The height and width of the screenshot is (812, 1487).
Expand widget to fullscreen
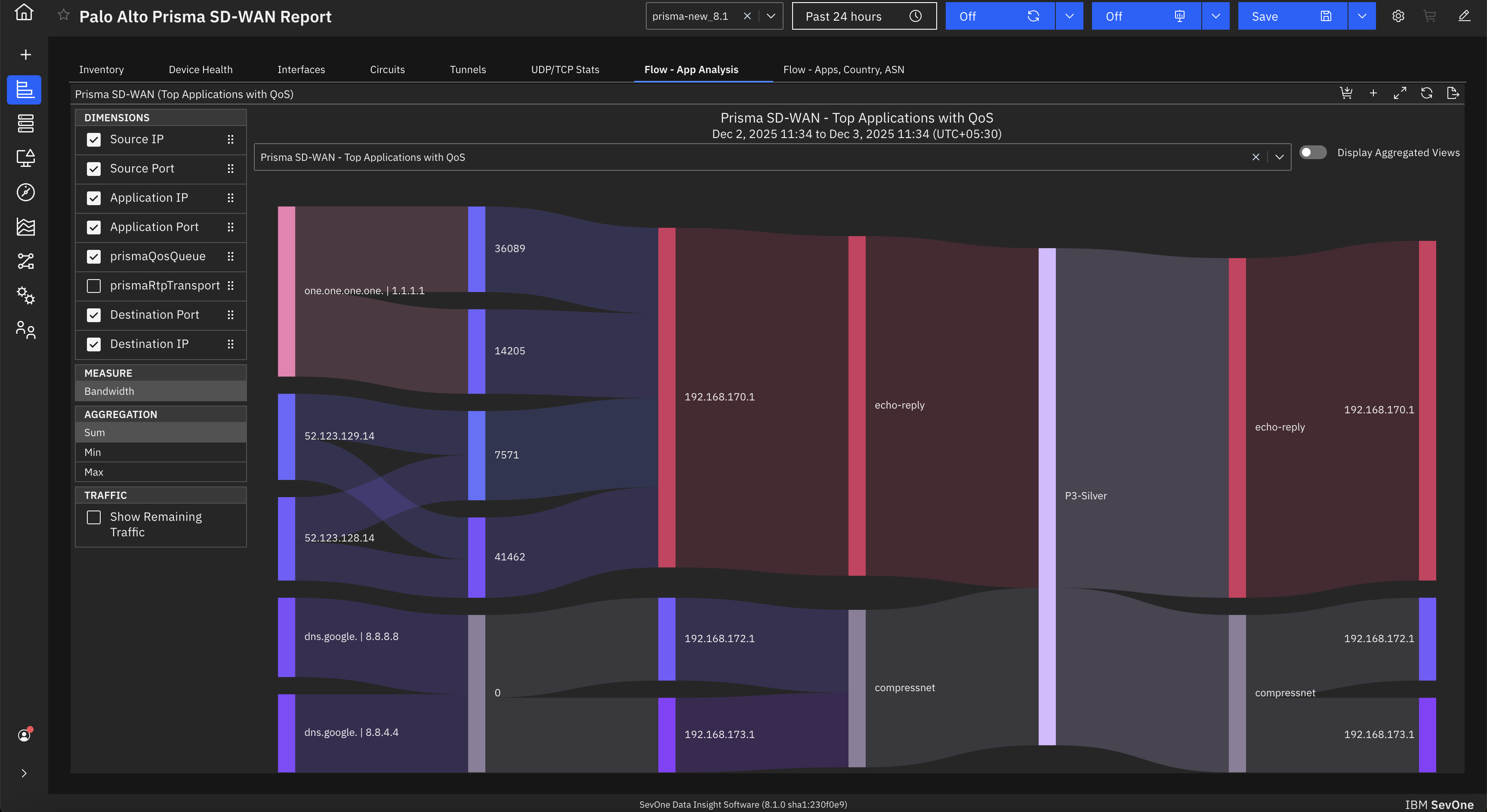[x=1400, y=93]
